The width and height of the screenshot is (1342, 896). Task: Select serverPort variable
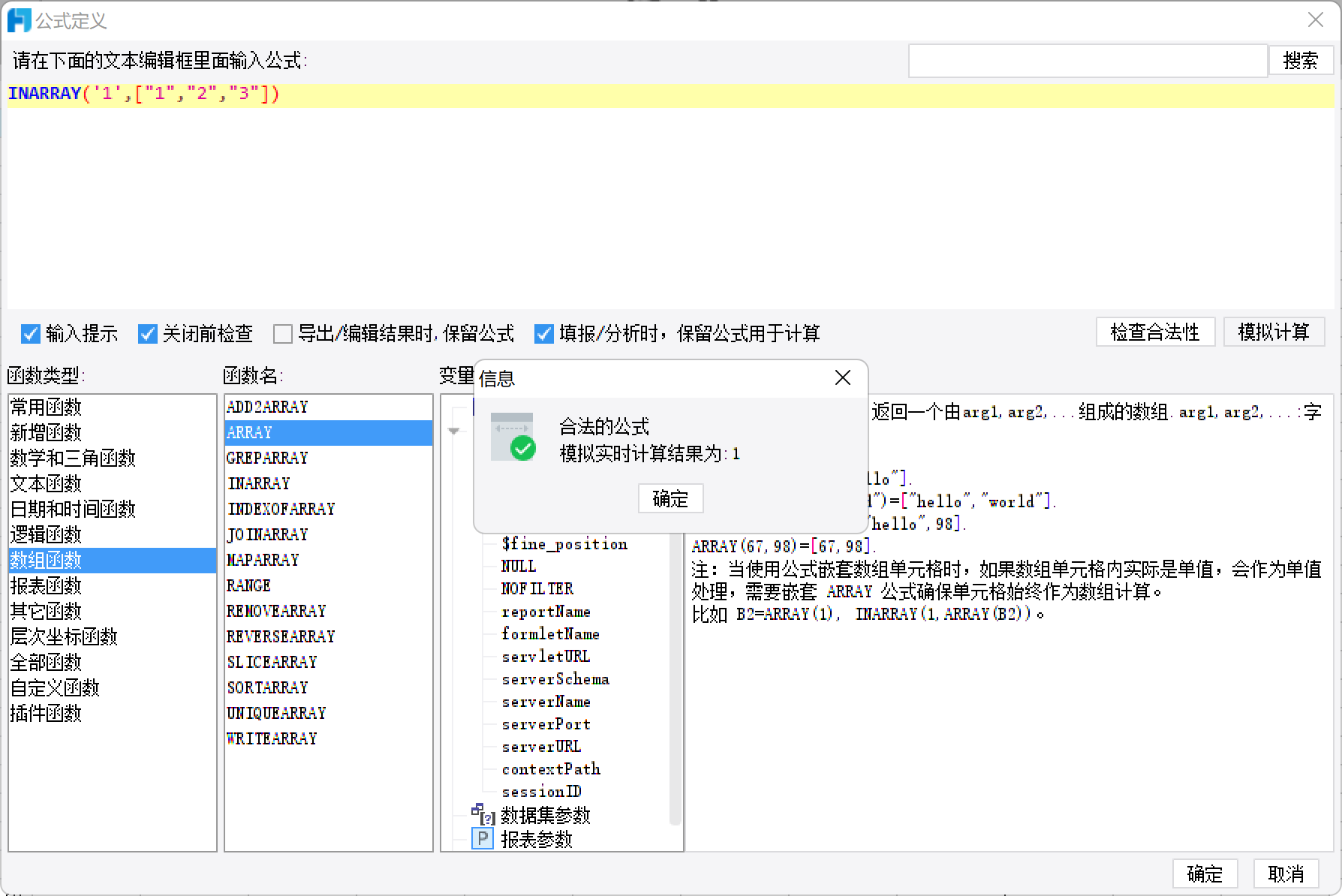click(546, 724)
